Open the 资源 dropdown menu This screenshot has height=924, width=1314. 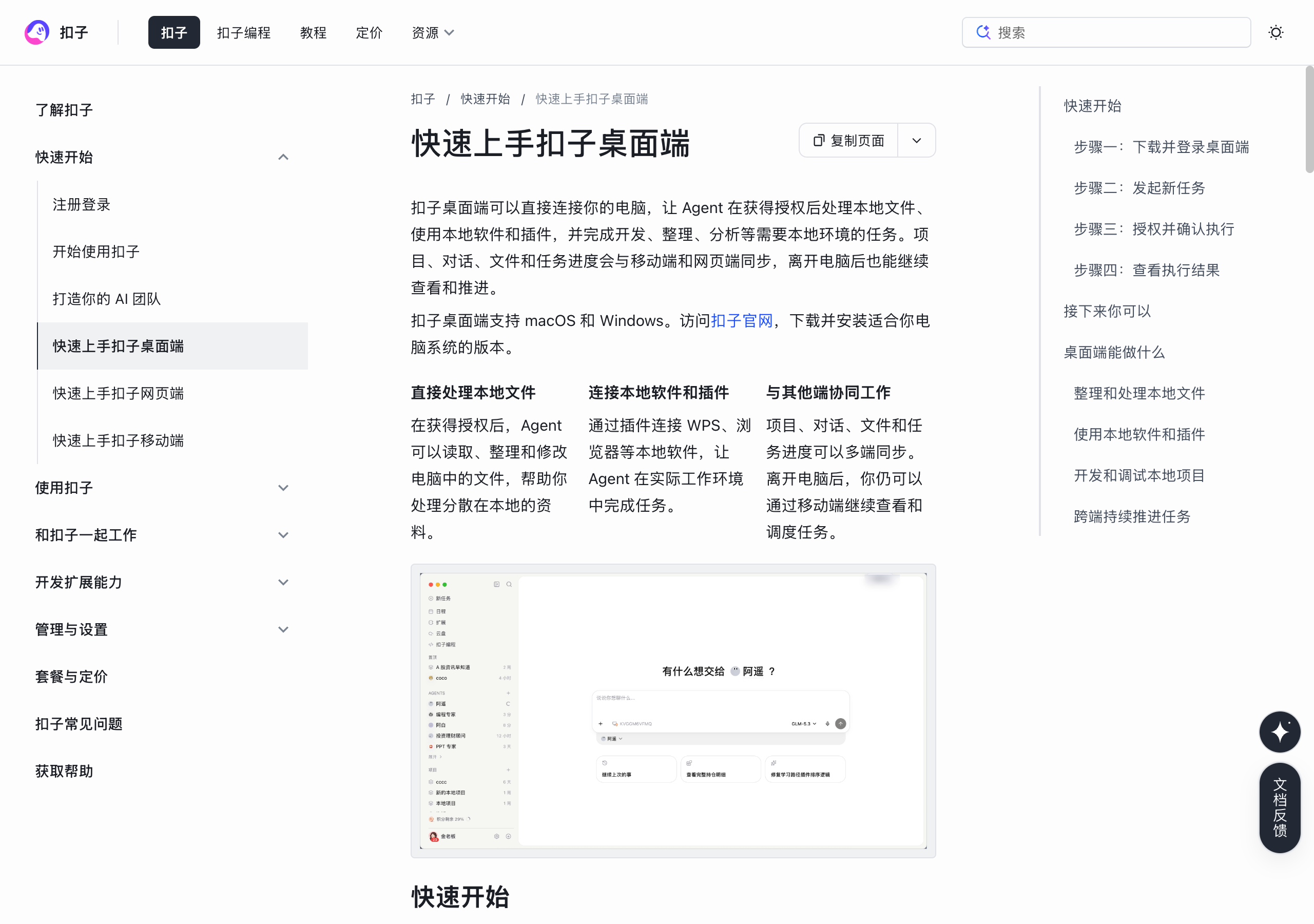click(433, 33)
